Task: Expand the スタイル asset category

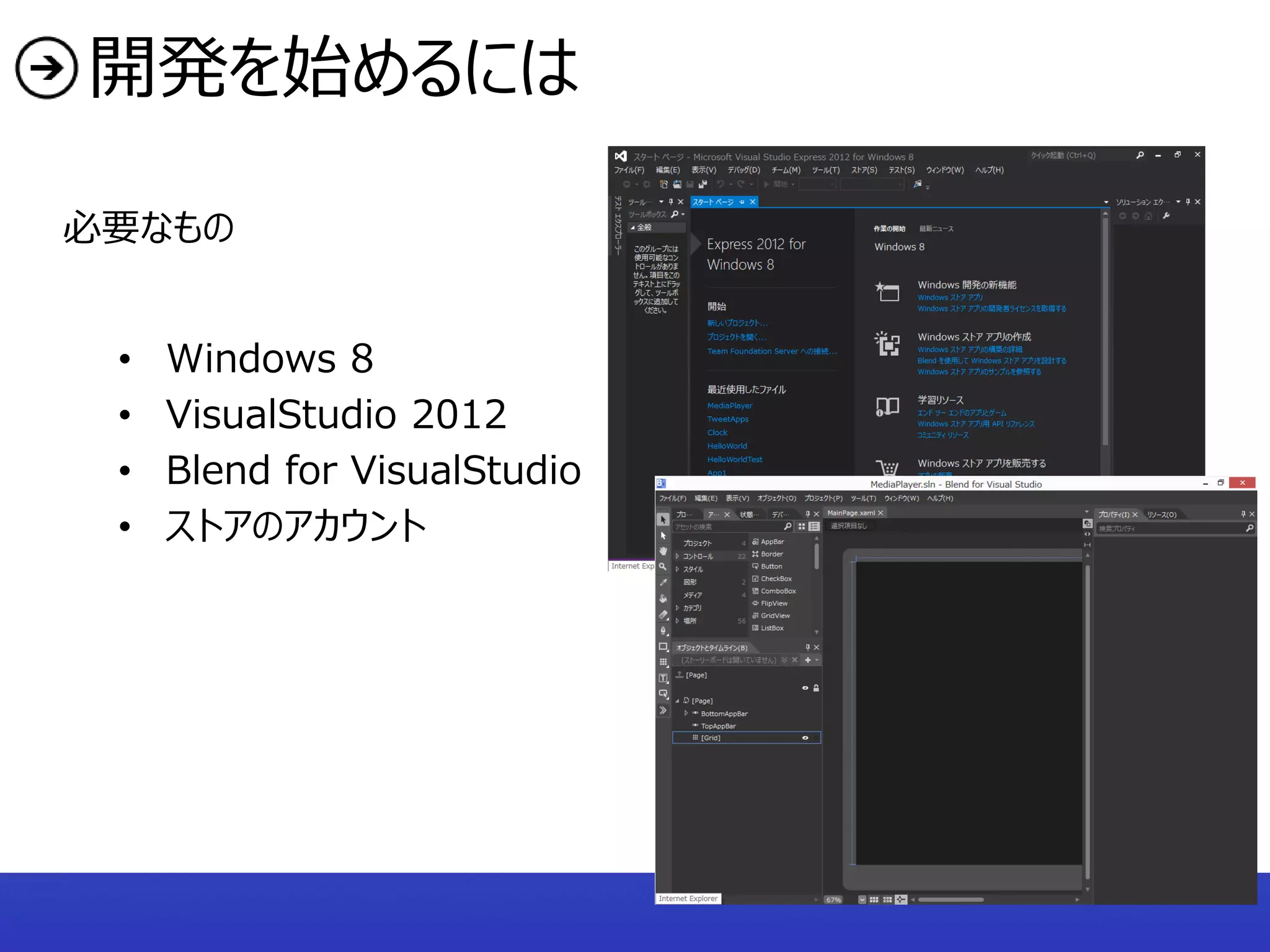Action: [677, 569]
